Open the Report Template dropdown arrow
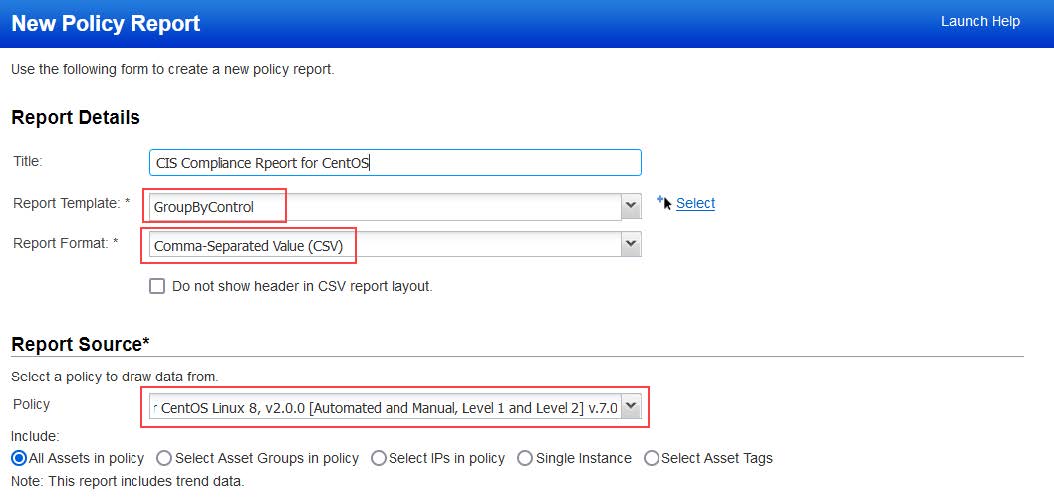 pos(631,206)
